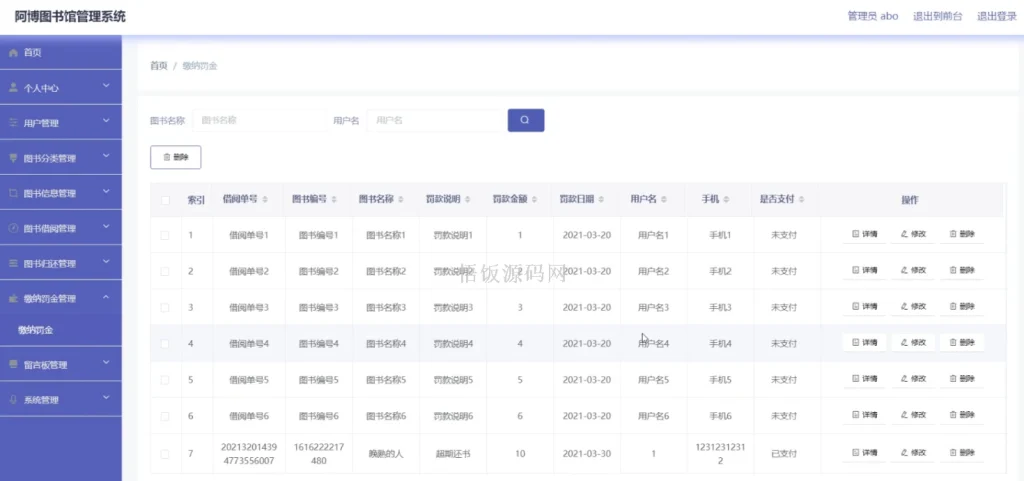This screenshot has width=1024, height=481.
Task: Sort by 借阅单号 column arrows
Action: coord(264,200)
